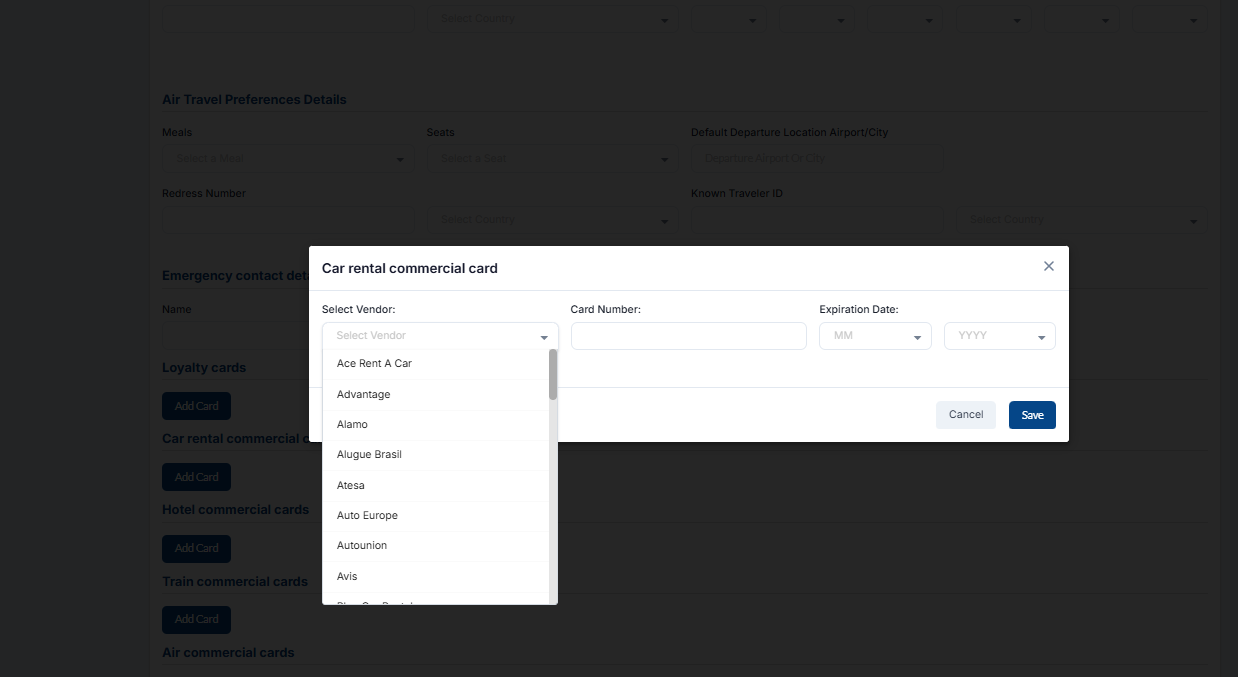The width and height of the screenshot is (1238, 677).
Task: Click the Cancel button
Action: coord(966,415)
